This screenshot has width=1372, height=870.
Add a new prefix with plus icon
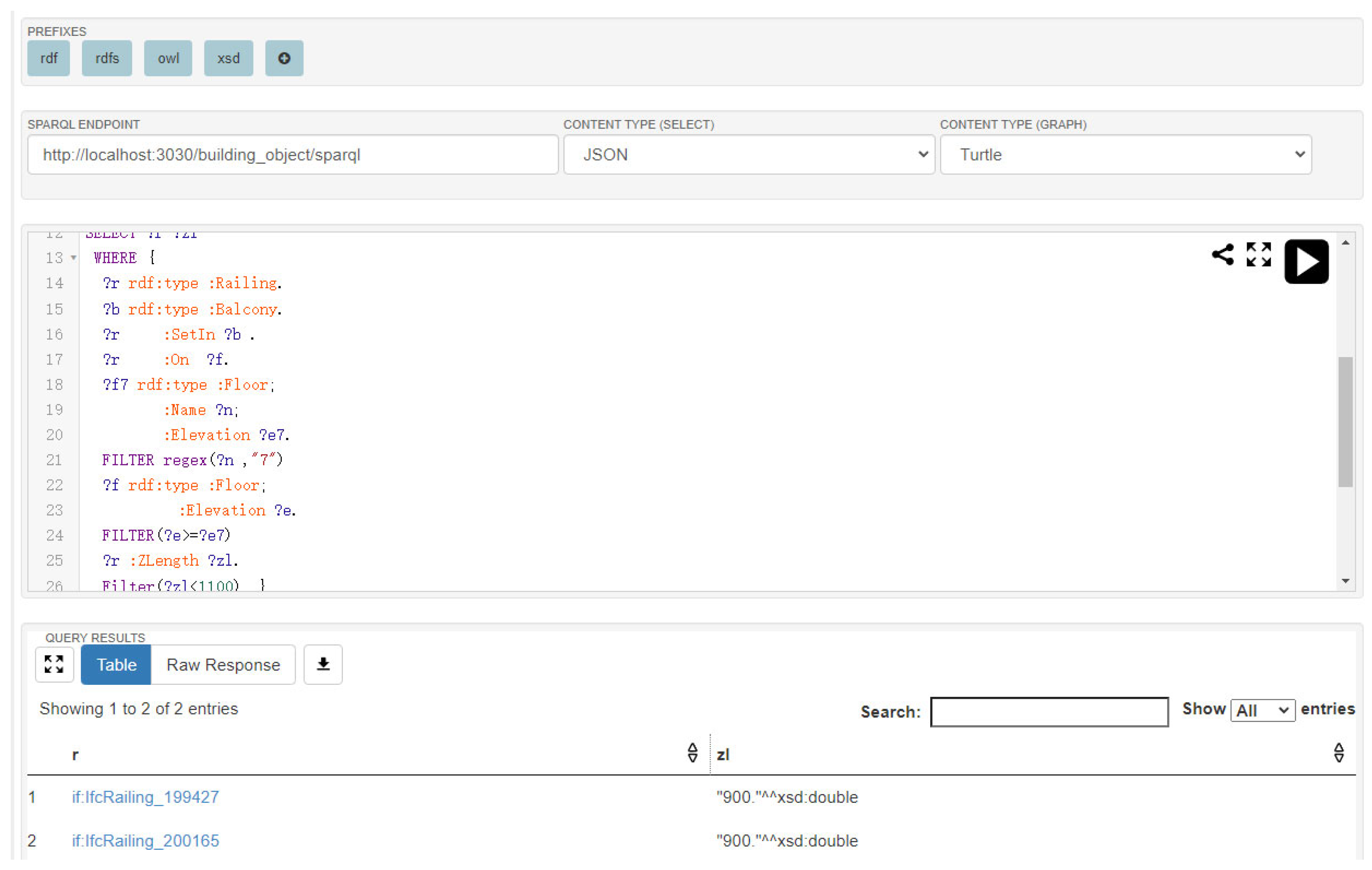284,58
